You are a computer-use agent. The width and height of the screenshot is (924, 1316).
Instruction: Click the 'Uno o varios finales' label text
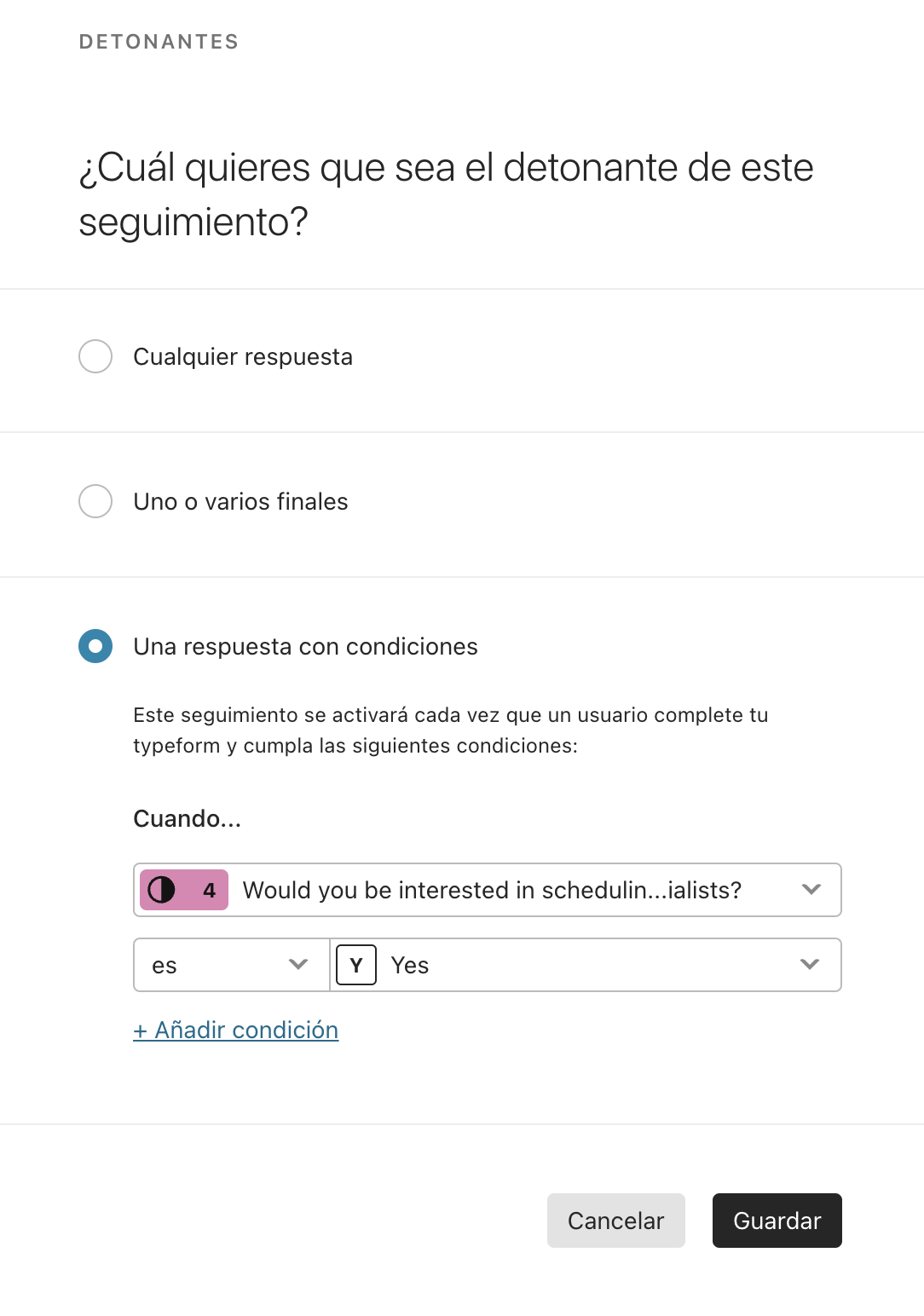tap(241, 501)
